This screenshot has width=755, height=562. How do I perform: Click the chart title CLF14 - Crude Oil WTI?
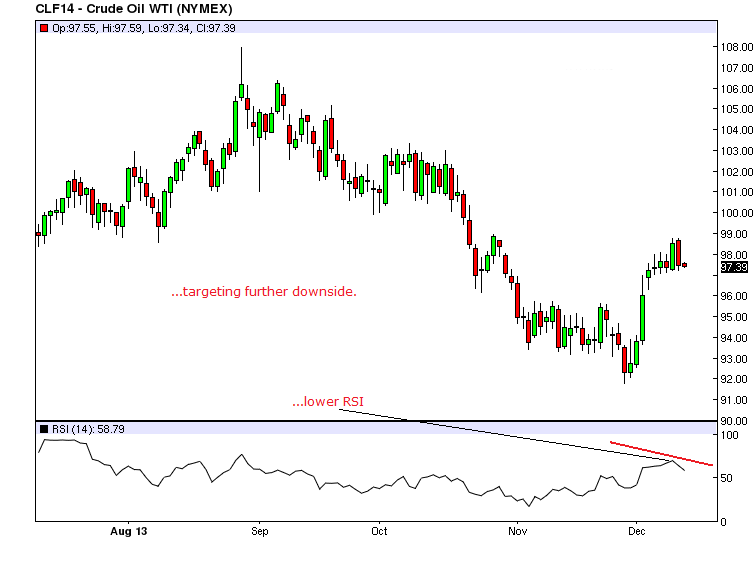130,9
